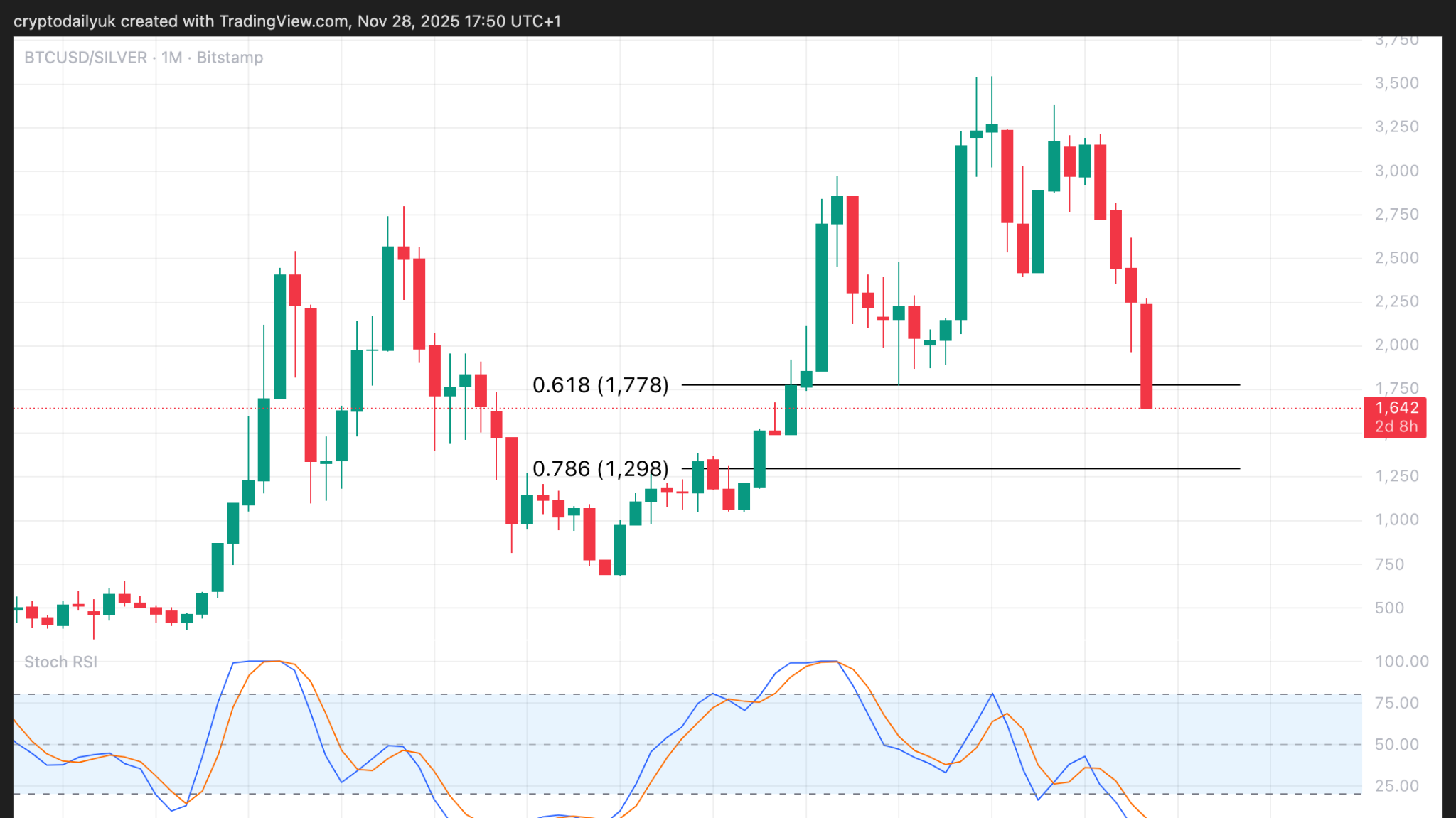Click the 2,500 price axis label
1456x818 pixels.
tap(1396, 258)
